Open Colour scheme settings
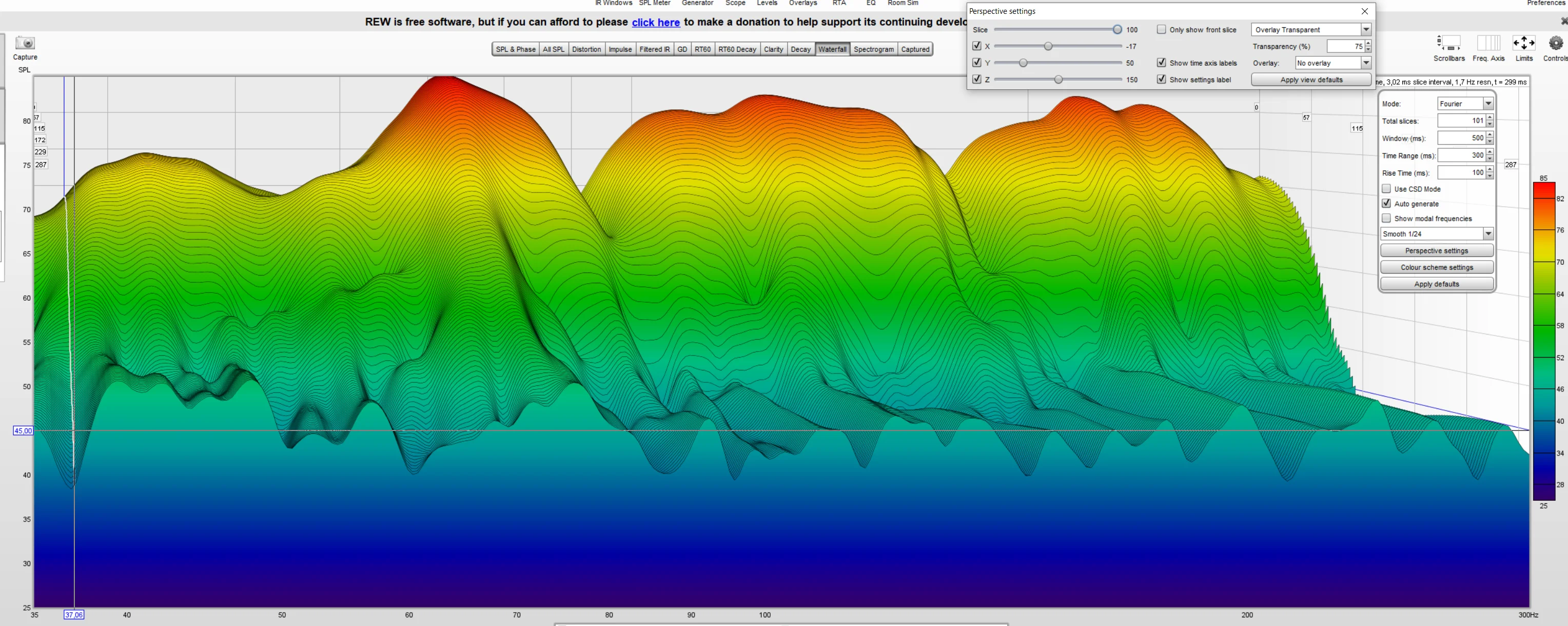This screenshot has height=626, width=1568. [1437, 267]
